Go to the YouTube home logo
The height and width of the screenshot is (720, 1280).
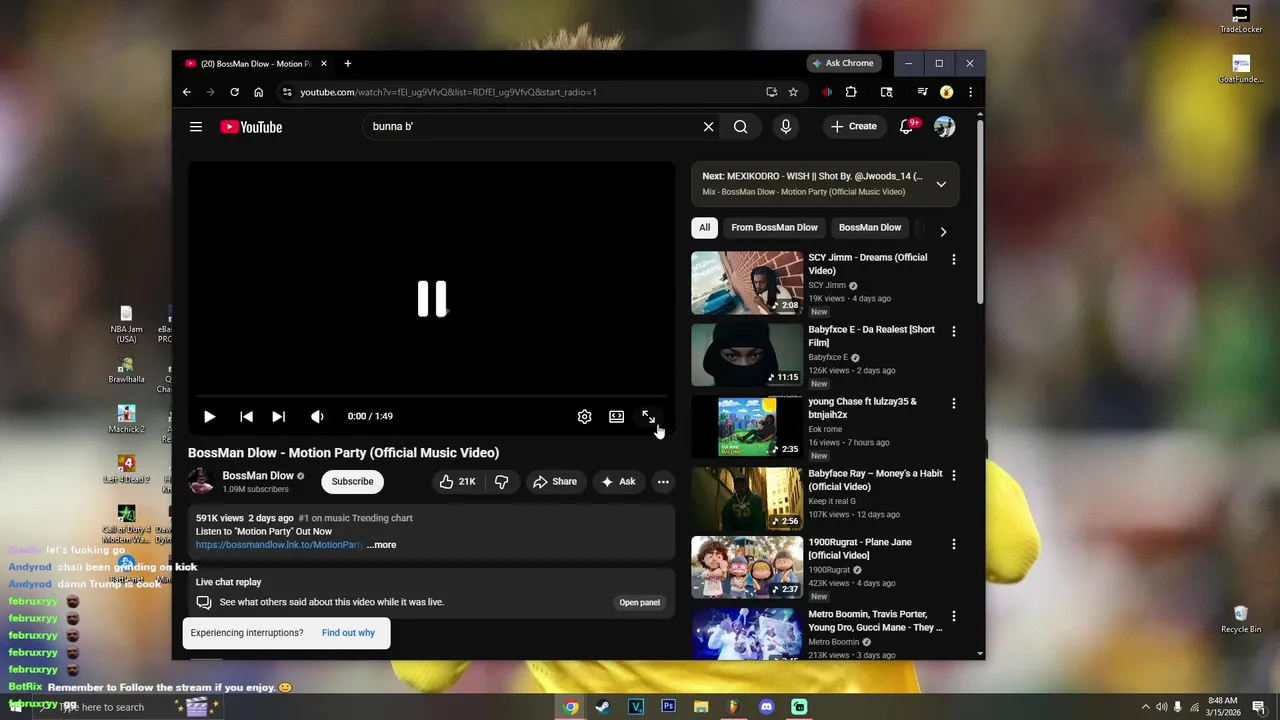tap(251, 127)
